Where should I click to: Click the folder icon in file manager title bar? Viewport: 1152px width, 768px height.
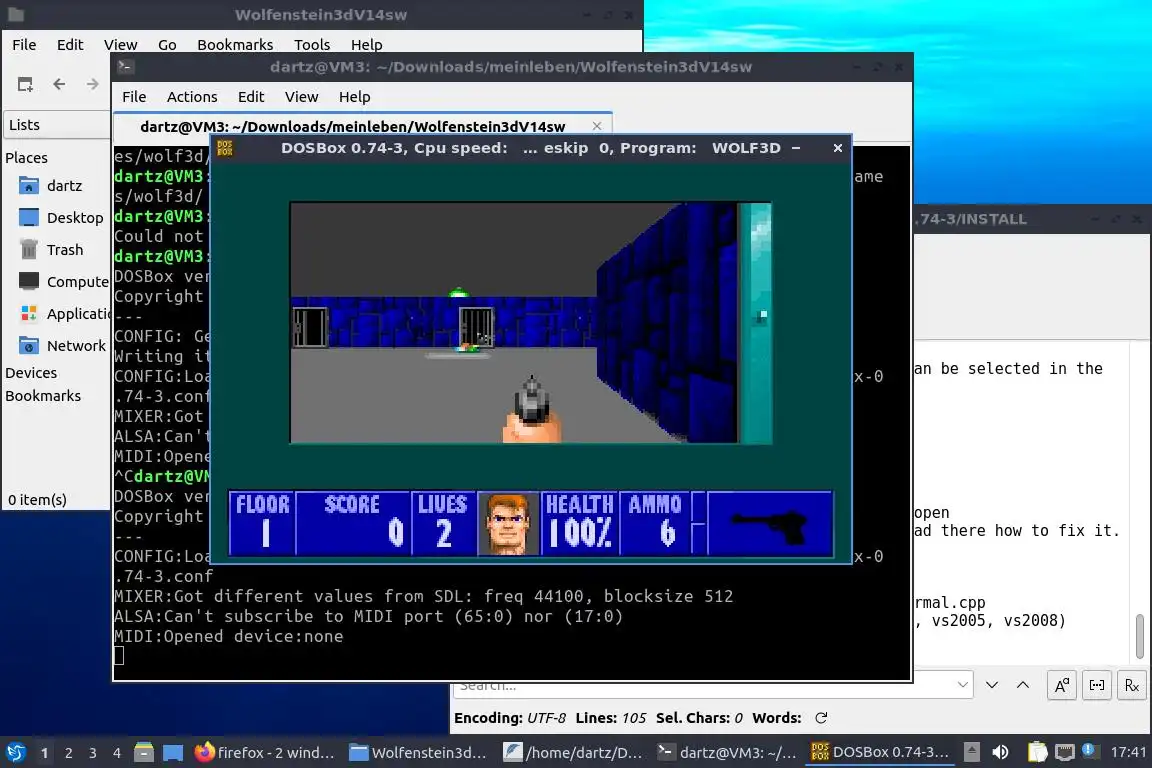pos(15,15)
